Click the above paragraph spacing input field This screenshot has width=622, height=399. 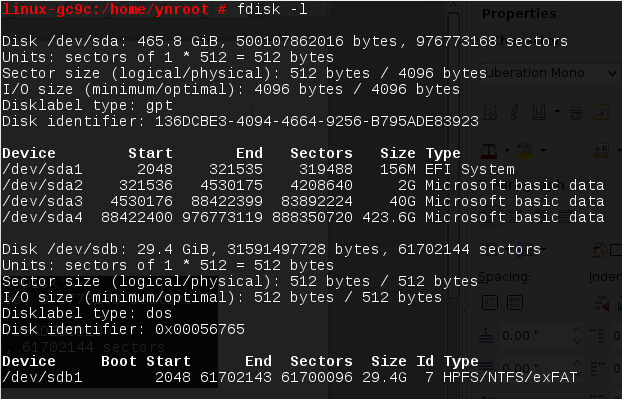point(535,336)
